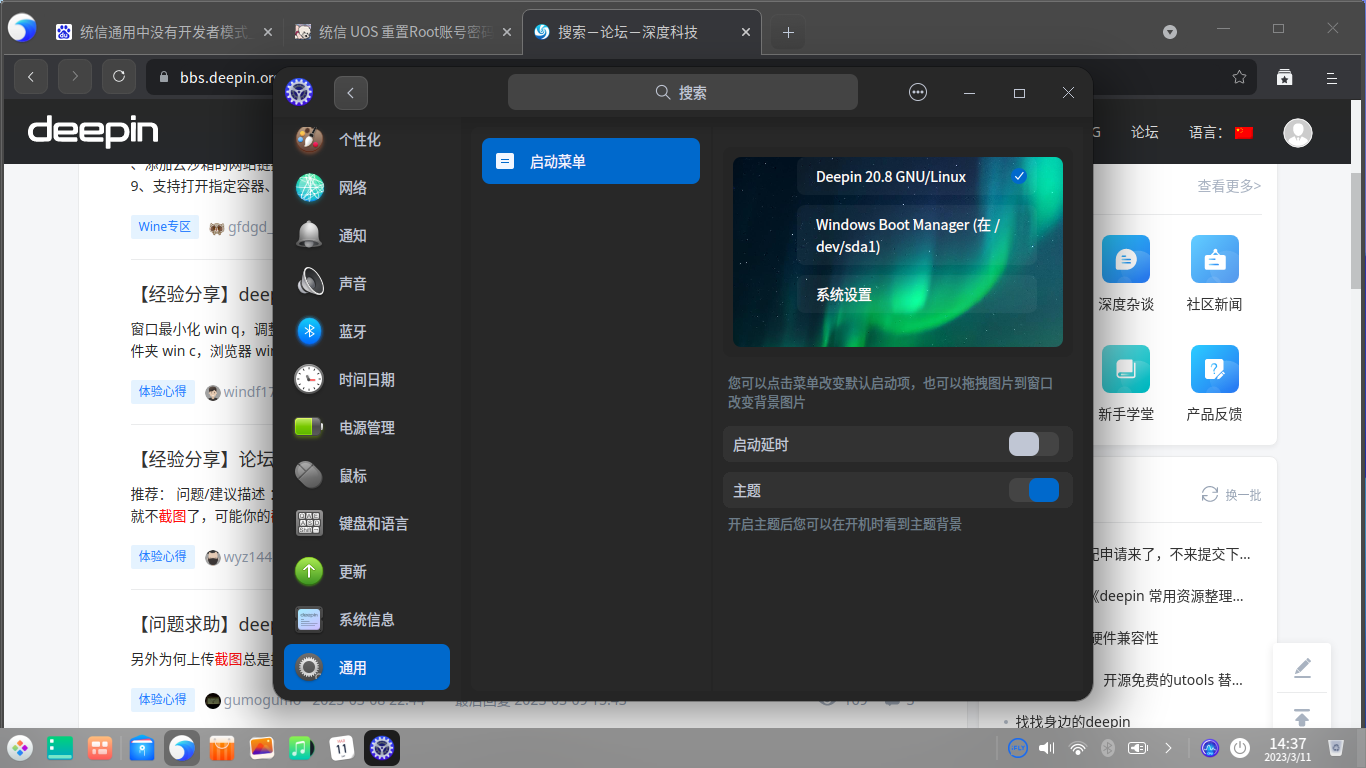The height and width of the screenshot is (768, 1366).
Task: Expand the hidden system tray icons
Action: [1168, 747]
